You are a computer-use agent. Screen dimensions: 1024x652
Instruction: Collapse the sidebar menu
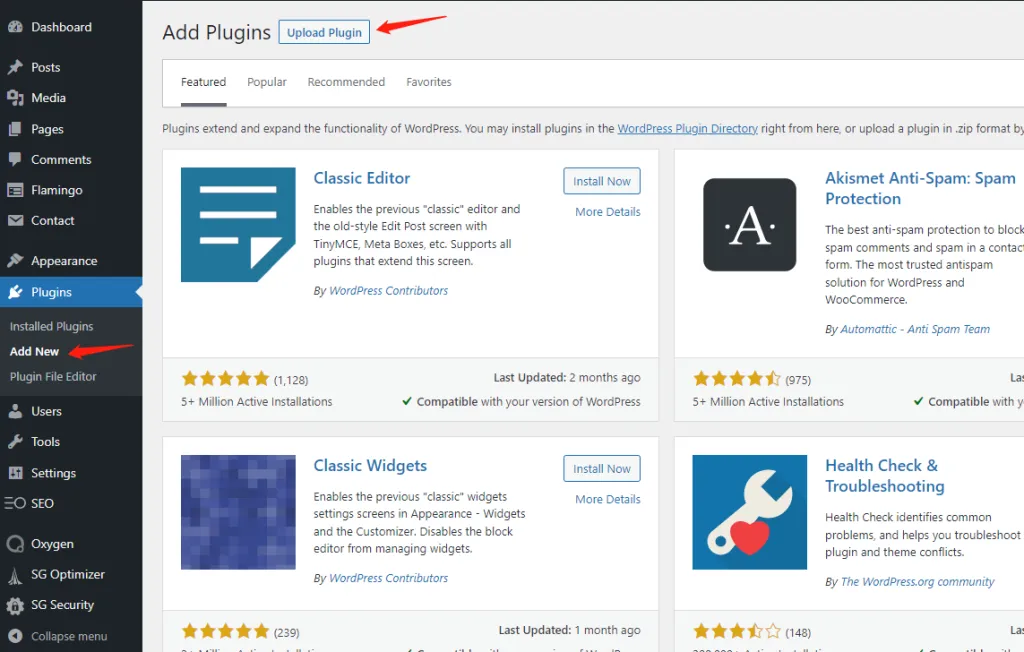(58, 636)
